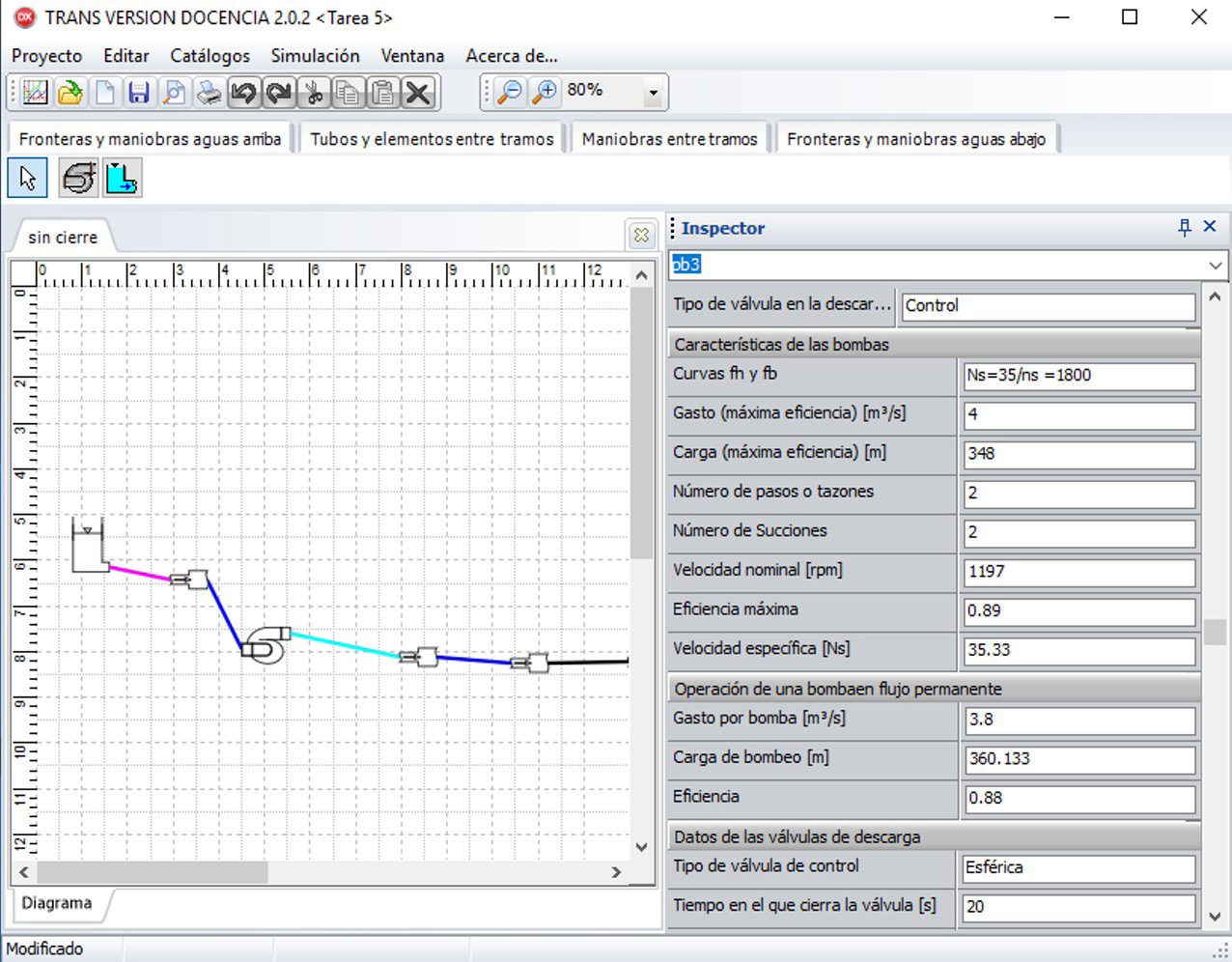This screenshot has height=962, width=1232.
Task: Select the cyan pipe segment
Action: point(346,644)
